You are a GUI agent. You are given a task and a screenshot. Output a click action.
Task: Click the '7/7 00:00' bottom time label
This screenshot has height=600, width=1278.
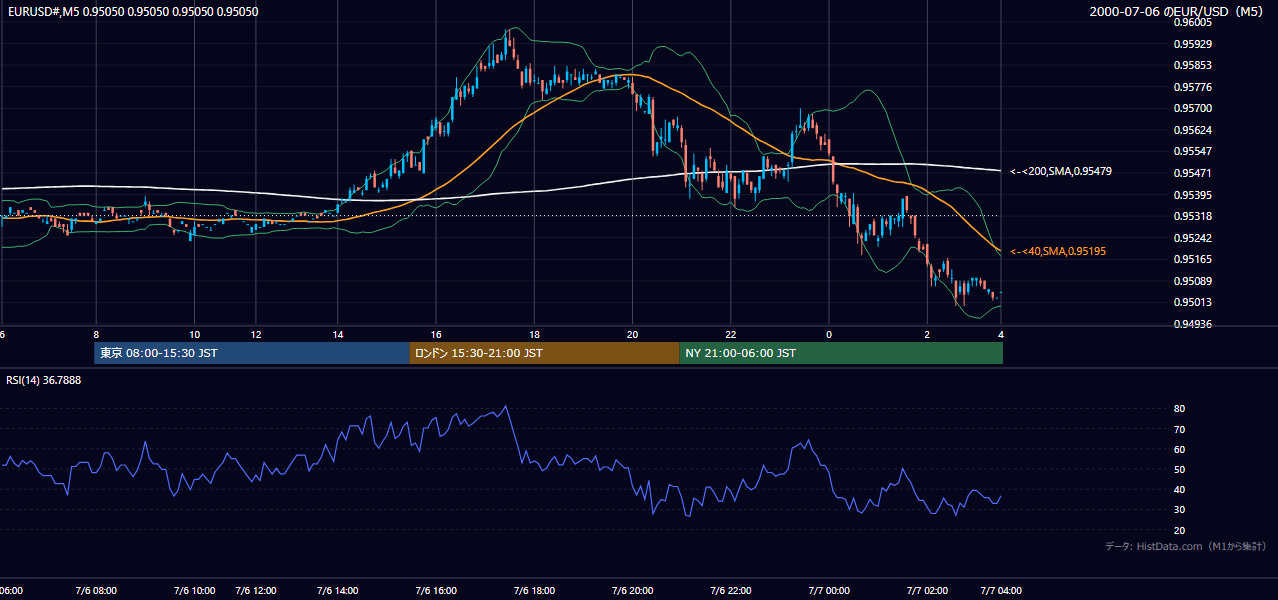point(828,591)
